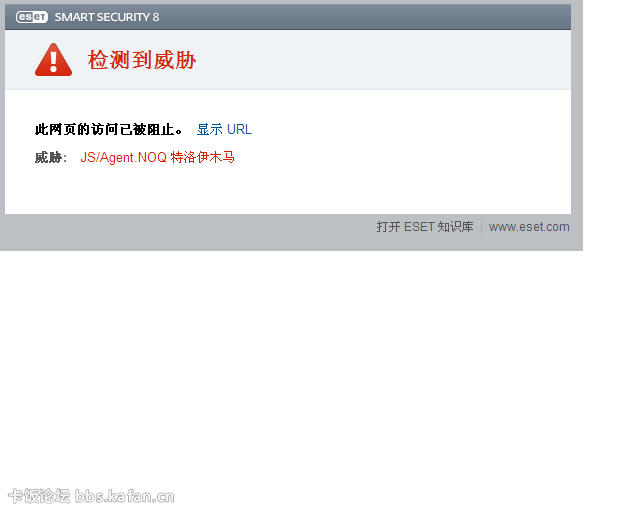The width and height of the screenshot is (640, 512).
Task: Select the JS/Agent.NOQ threat name text
Action: (x=124, y=157)
